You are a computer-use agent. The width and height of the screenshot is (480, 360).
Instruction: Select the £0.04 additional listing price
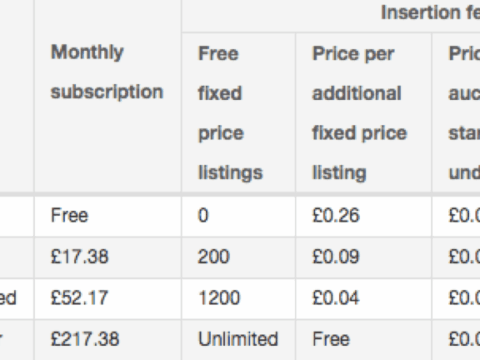click(336, 298)
